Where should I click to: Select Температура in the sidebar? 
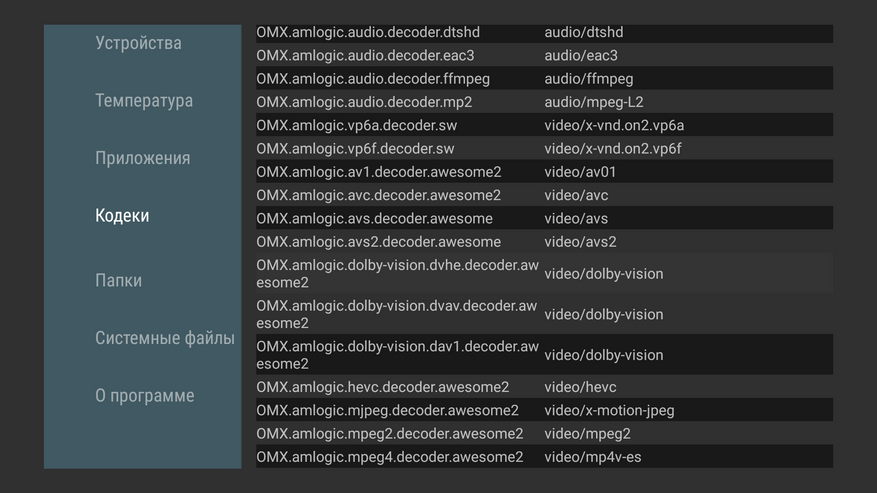tap(144, 101)
